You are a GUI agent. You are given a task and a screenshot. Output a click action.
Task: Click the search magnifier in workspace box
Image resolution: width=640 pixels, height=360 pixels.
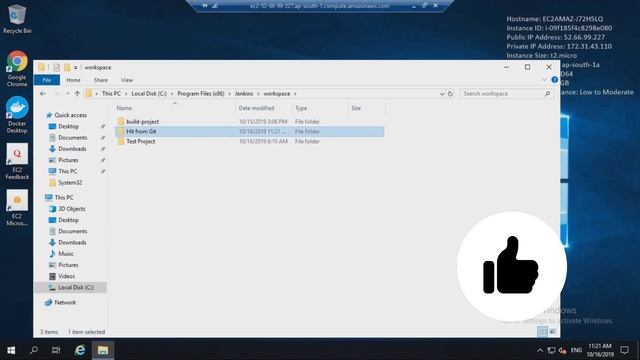547,93
